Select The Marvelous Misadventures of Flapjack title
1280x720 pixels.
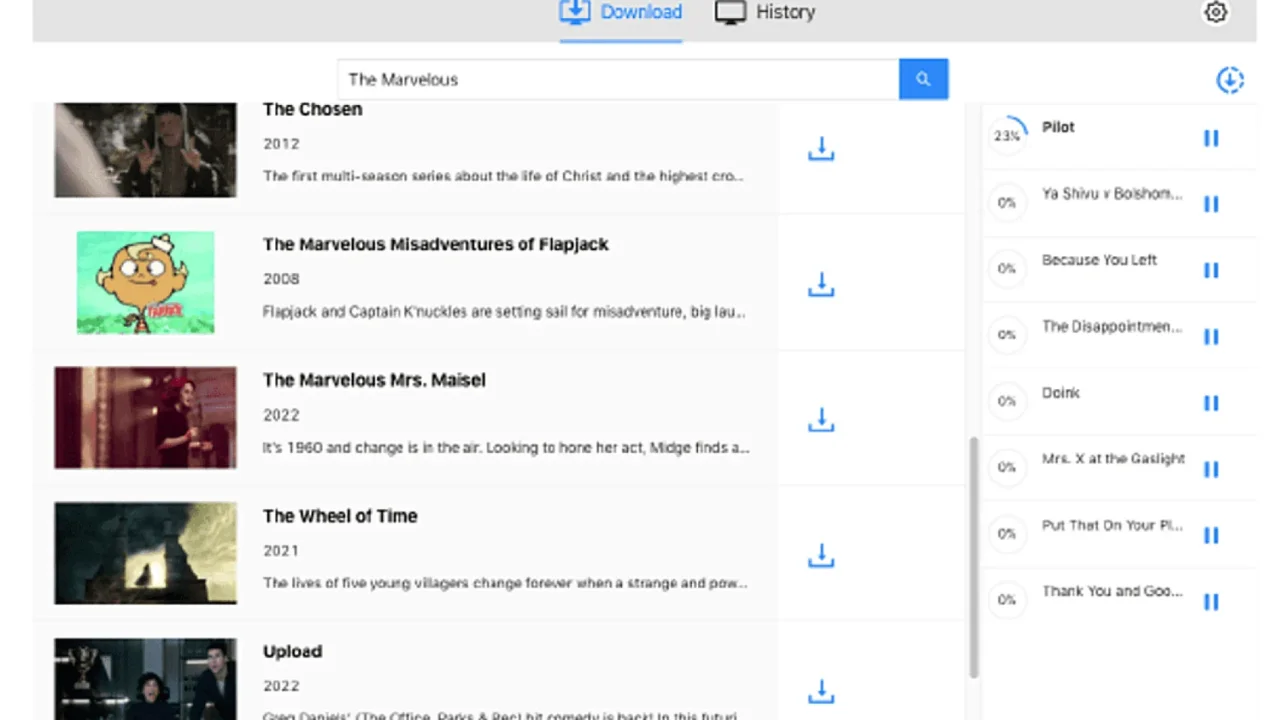436,244
